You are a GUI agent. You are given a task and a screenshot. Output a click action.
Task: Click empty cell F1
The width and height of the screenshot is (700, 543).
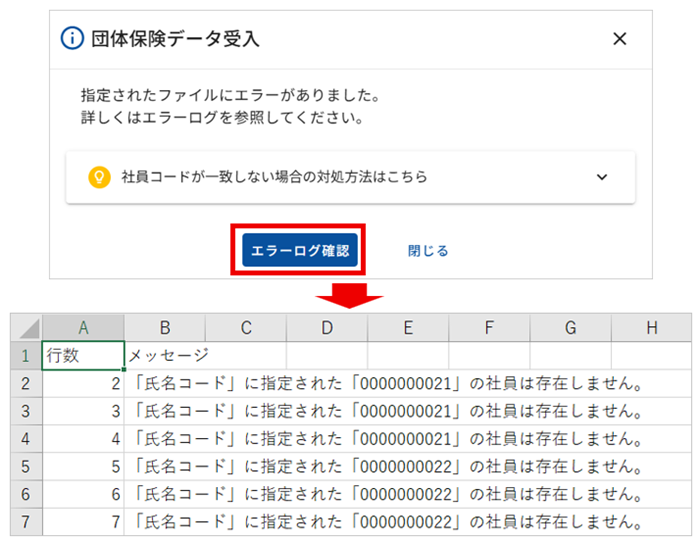pos(490,356)
